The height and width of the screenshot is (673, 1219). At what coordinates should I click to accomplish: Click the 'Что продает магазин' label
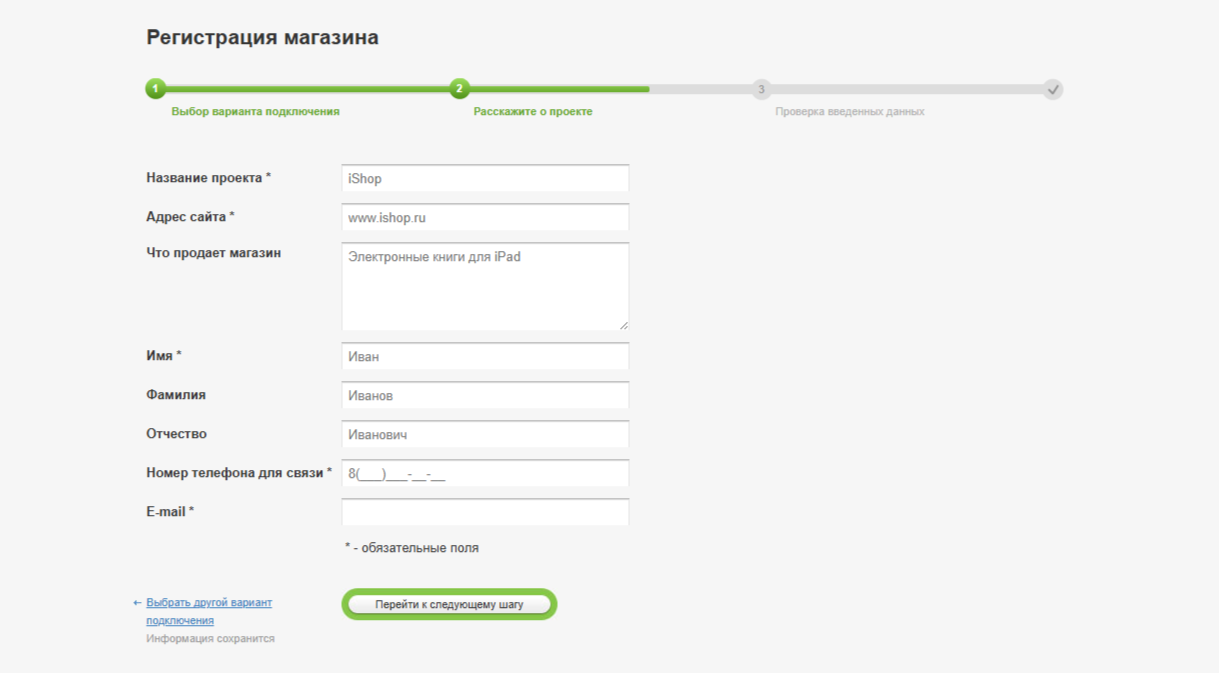coord(213,253)
